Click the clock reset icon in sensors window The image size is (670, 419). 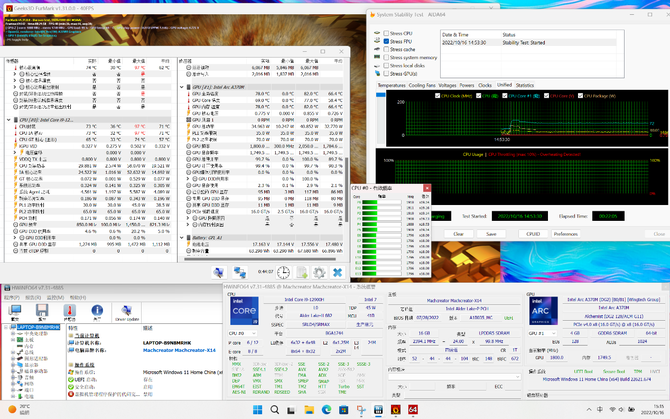tap(283, 272)
